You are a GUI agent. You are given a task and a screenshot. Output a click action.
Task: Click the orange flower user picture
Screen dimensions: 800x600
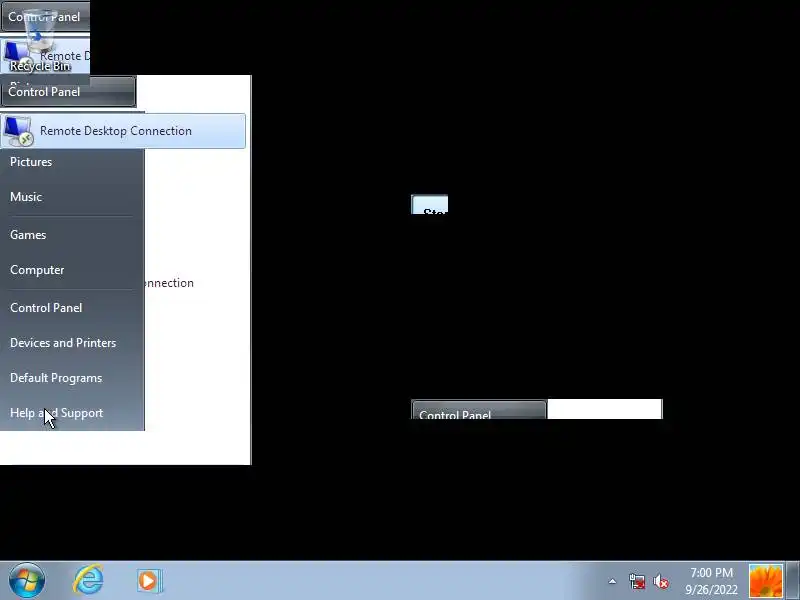pos(765,581)
